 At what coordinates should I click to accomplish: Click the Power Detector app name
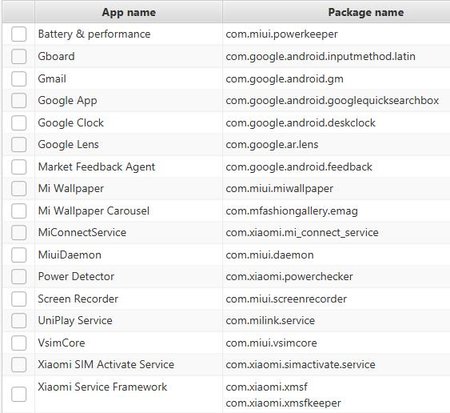tap(76, 276)
